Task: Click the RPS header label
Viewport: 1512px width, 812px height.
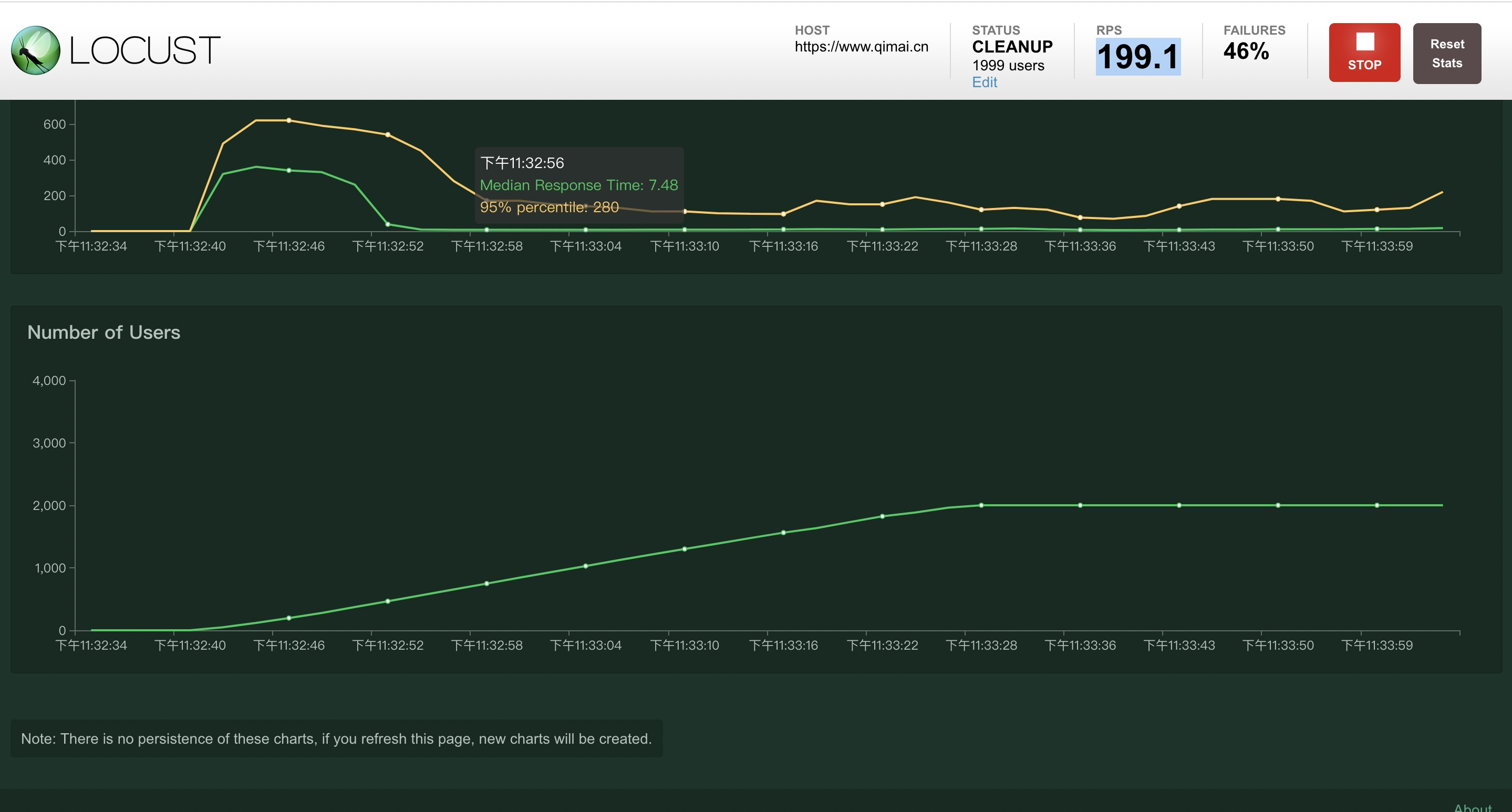Action: point(1109,30)
